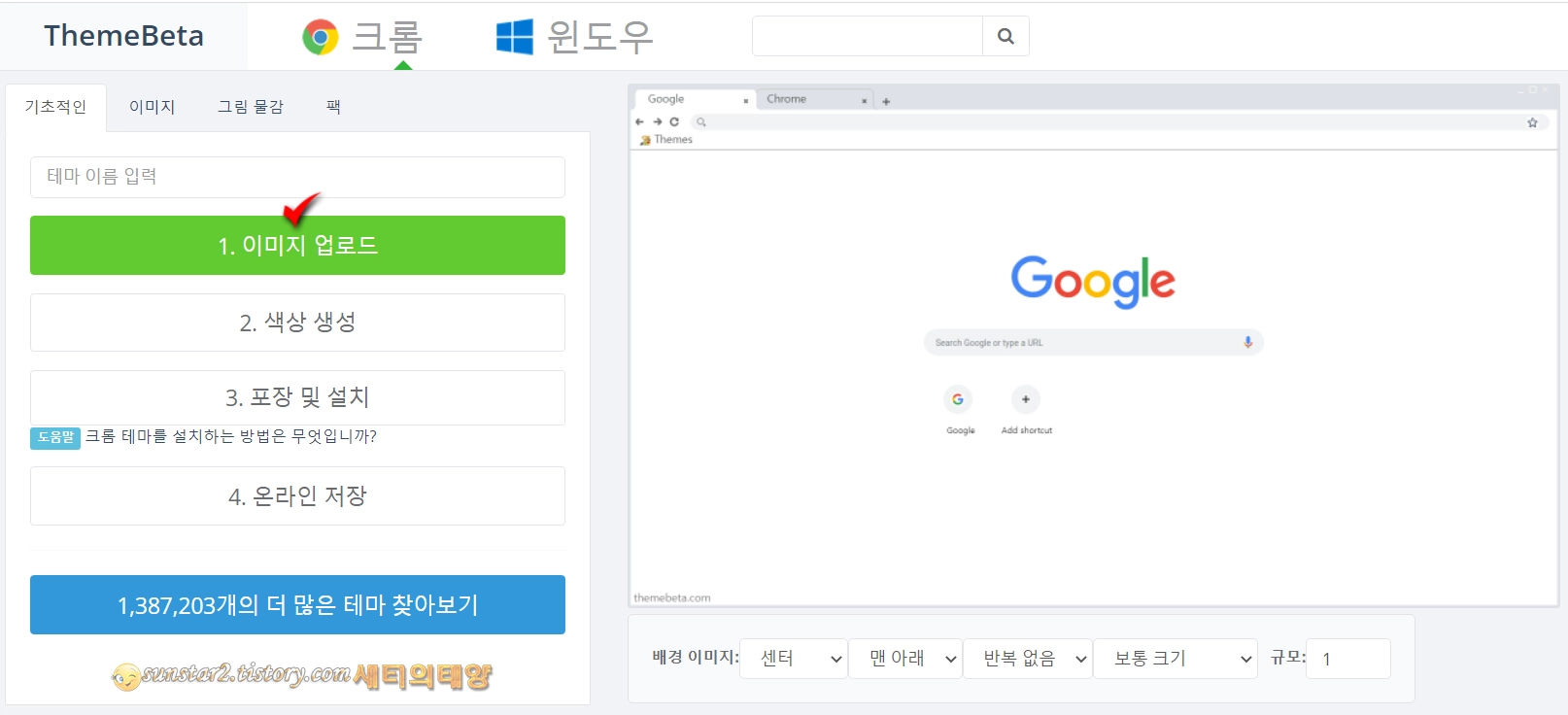Click the Themes bookmark in preview

click(666, 140)
